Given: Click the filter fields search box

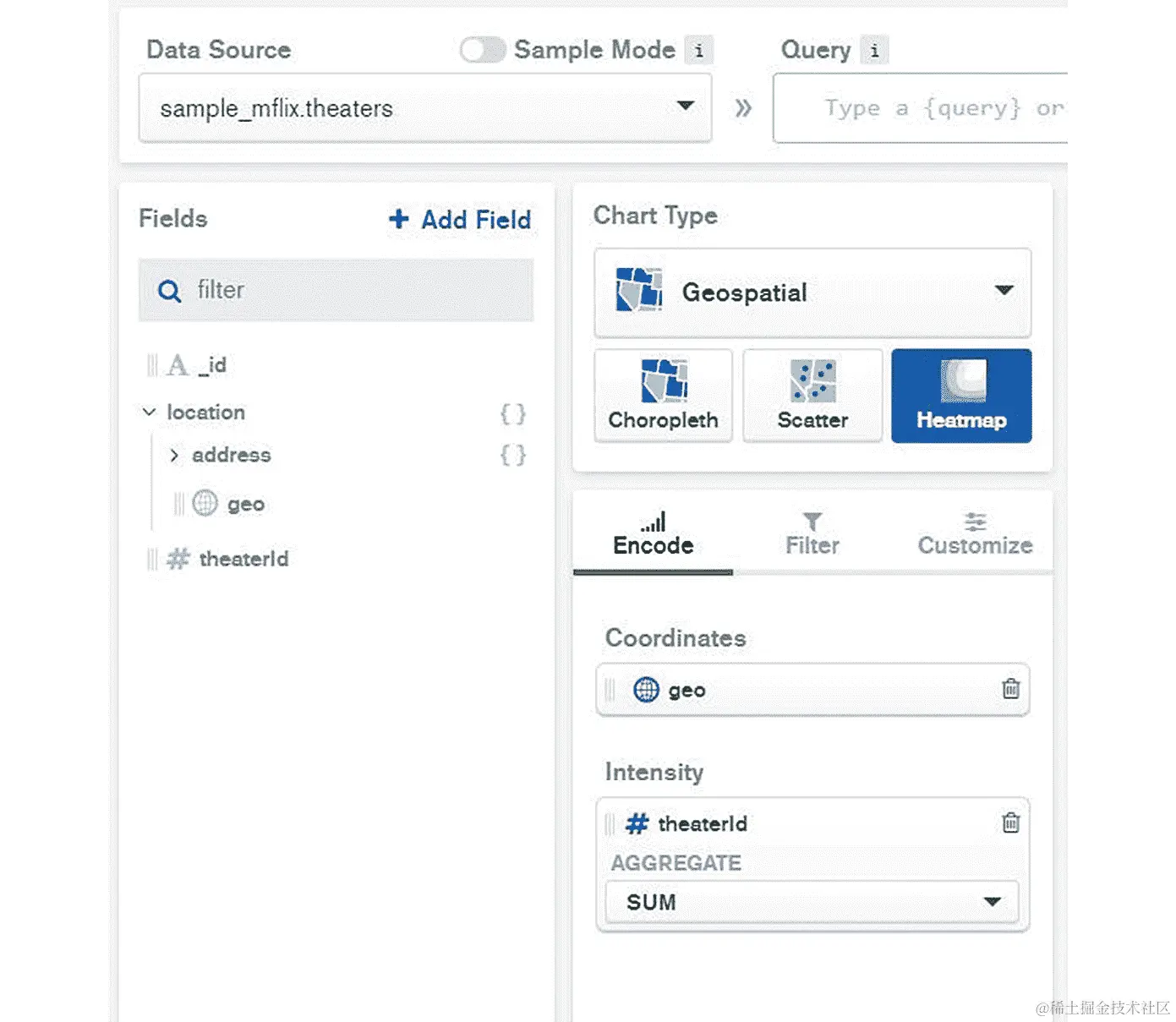Looking at the screenshot, I should point(336,290).
